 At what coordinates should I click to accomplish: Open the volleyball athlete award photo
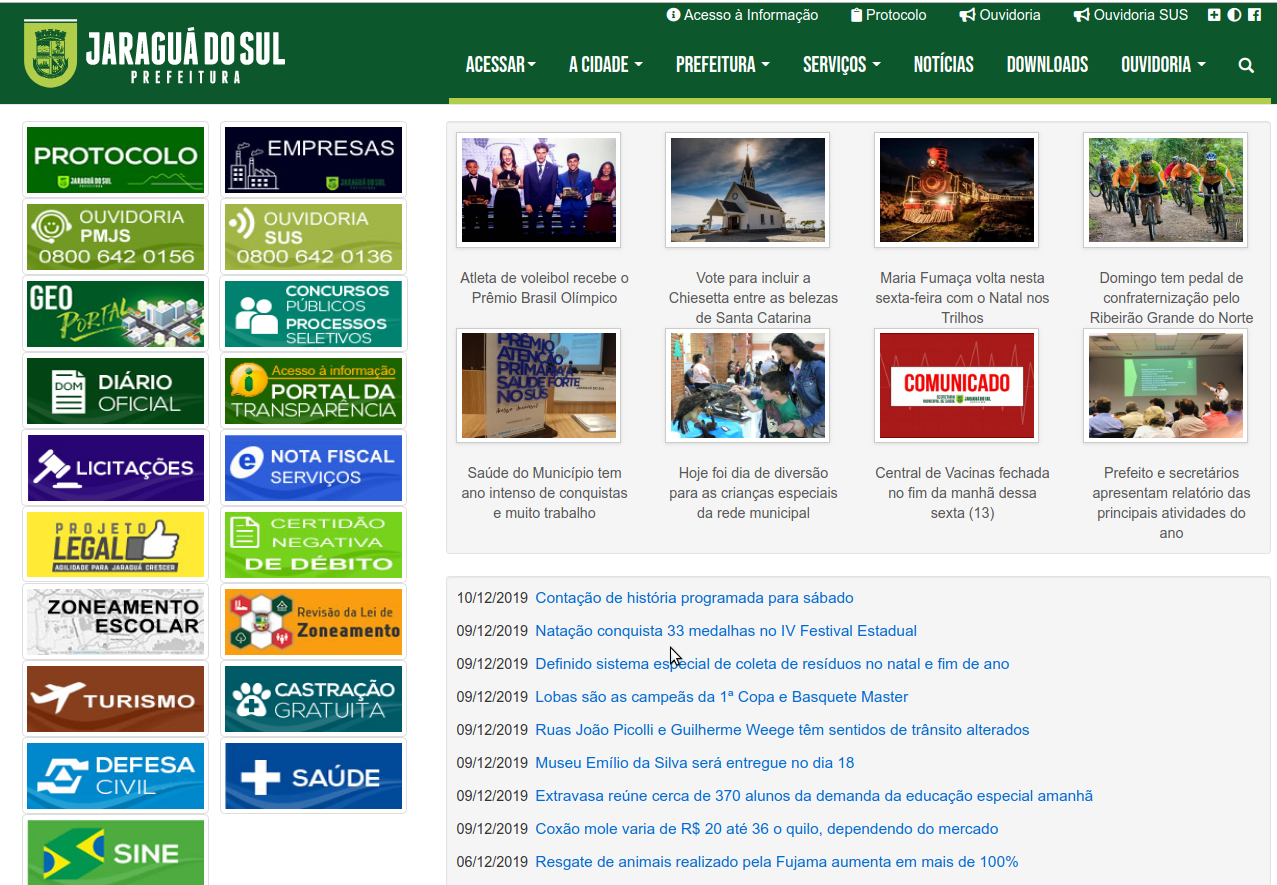(x=539, y=190)
